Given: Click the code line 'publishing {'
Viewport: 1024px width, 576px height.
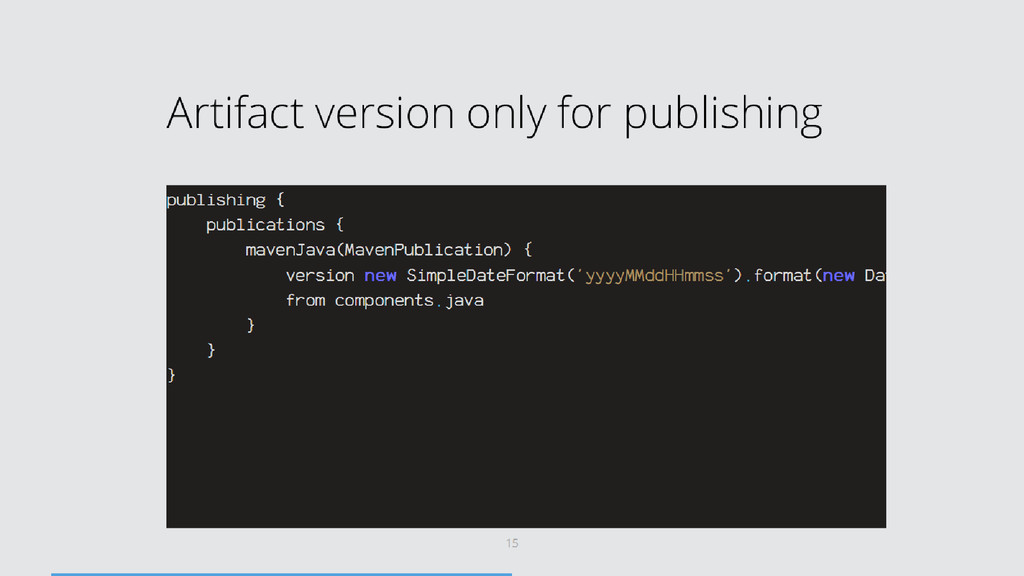Looking at the screenshot, I should 225,200.
